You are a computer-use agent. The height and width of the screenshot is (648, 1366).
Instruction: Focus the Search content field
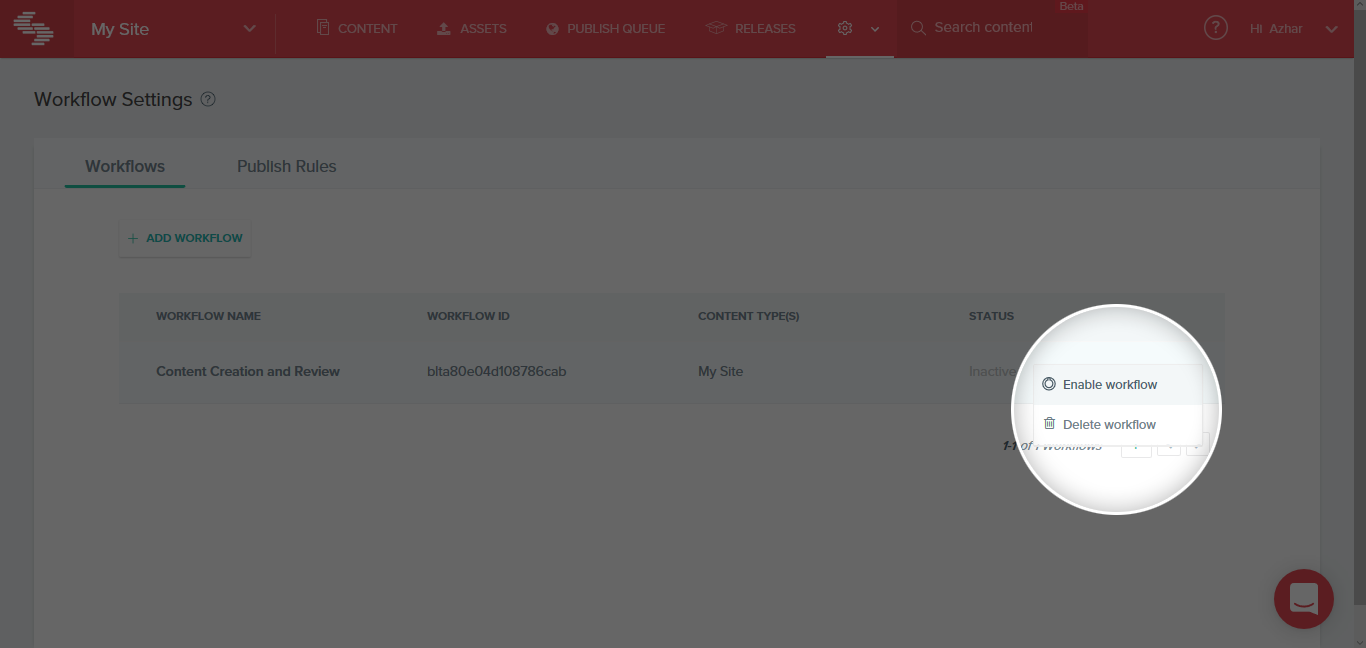pyautogui.click(x=983, y=27)
